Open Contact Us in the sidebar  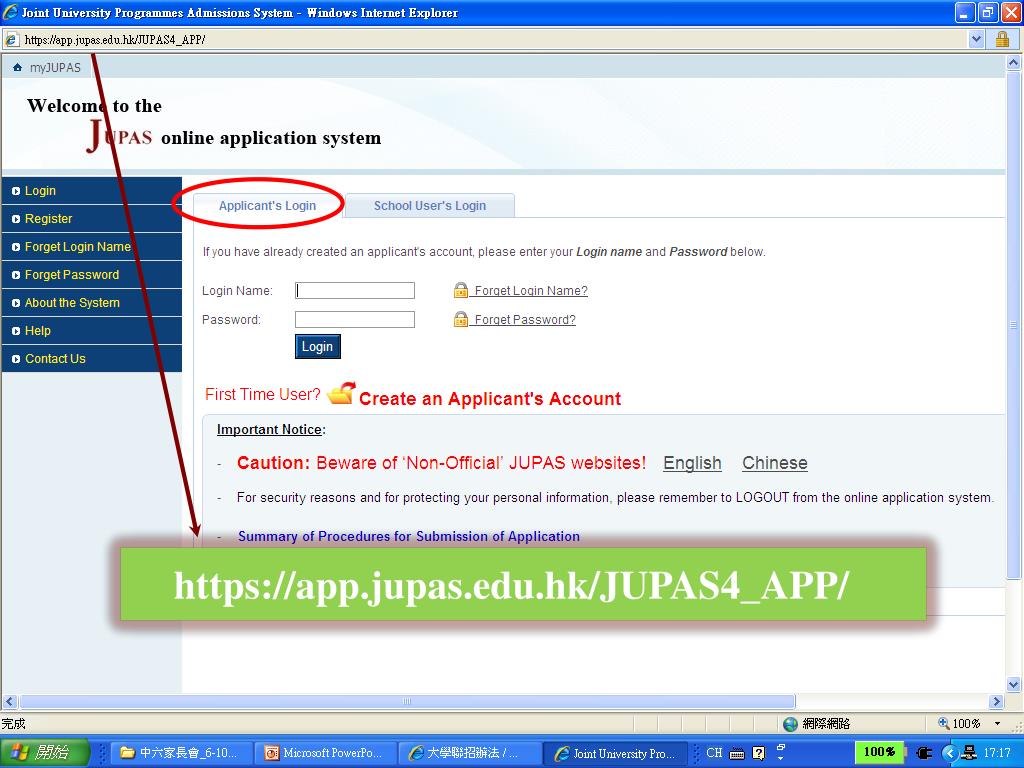click(x=91, y=359)
